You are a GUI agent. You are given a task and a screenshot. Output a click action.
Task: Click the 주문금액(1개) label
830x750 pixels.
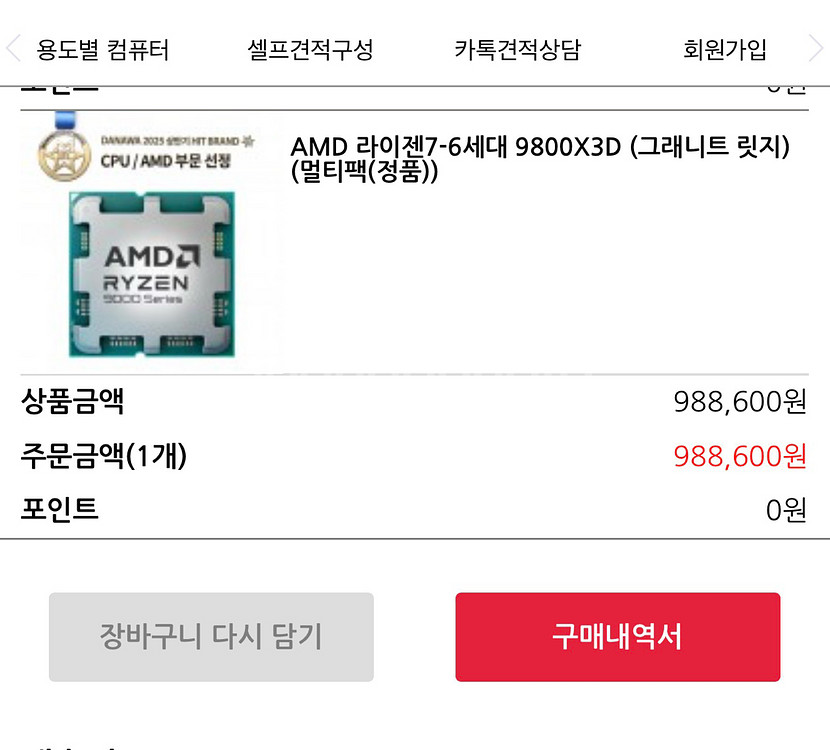tap(104, 456)
